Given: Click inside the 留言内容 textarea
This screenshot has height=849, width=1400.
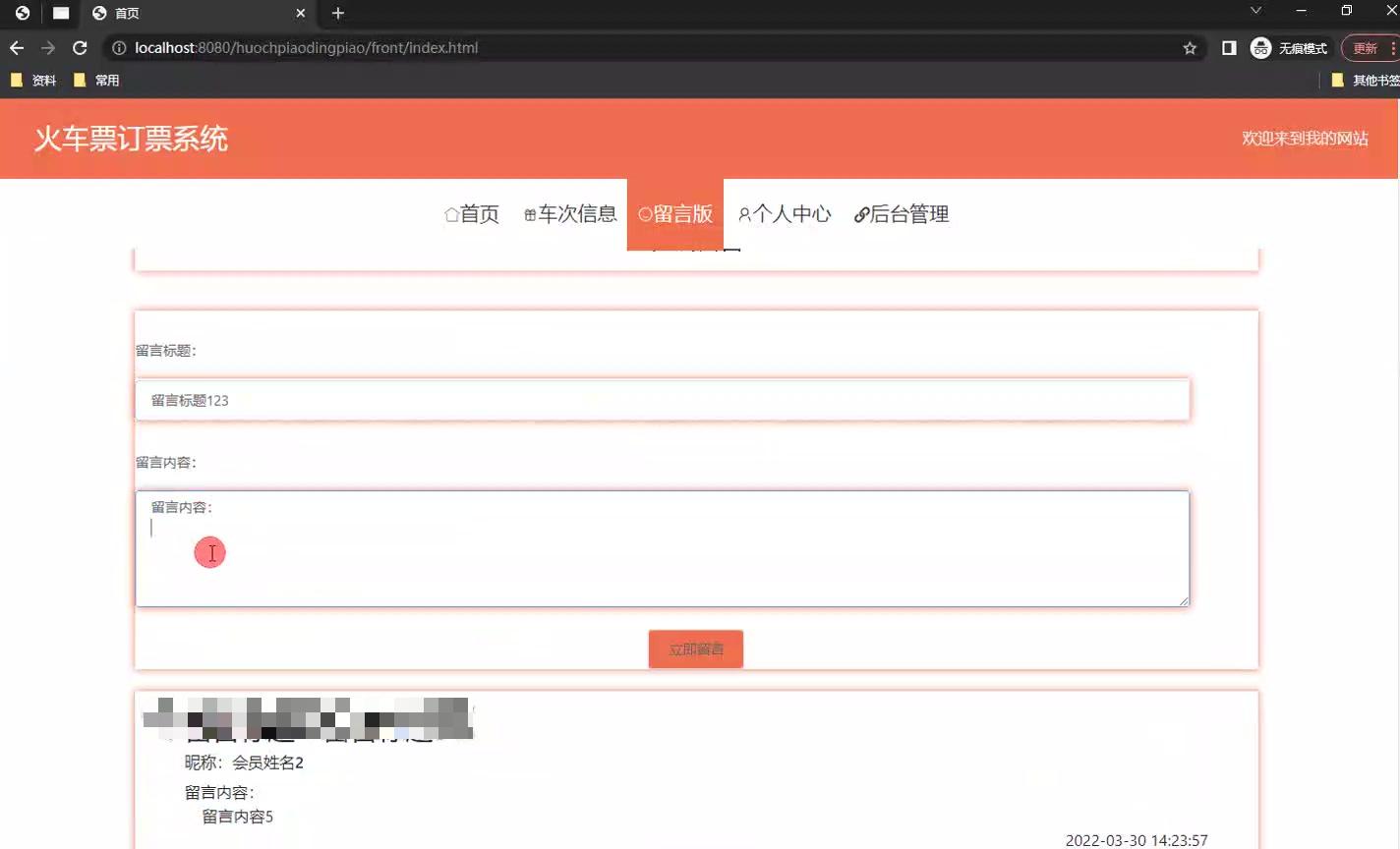Looking at the screenshot, I should [663, 547].
